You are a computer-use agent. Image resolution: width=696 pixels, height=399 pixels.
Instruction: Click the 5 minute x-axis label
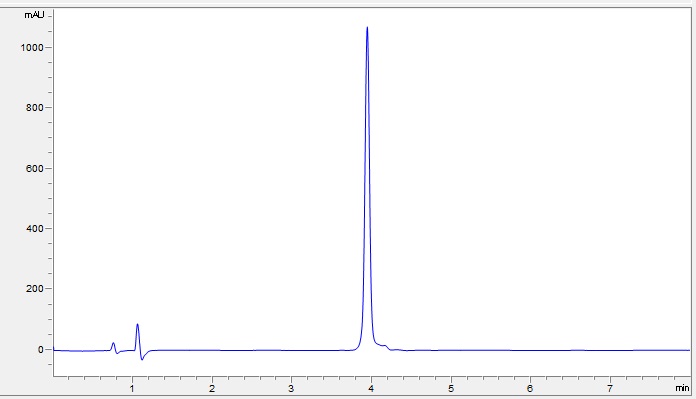tap(451, 388)
